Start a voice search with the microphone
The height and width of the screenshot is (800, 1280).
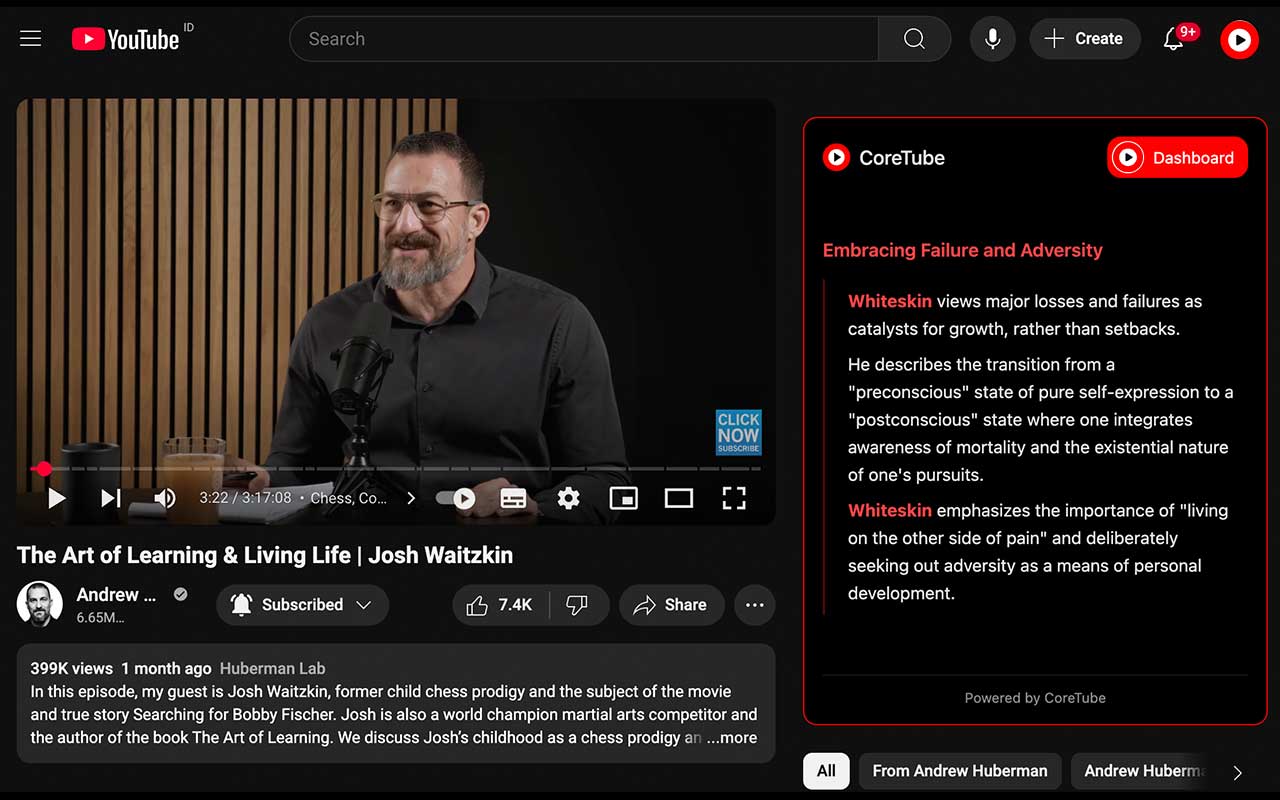click(992, 38)
